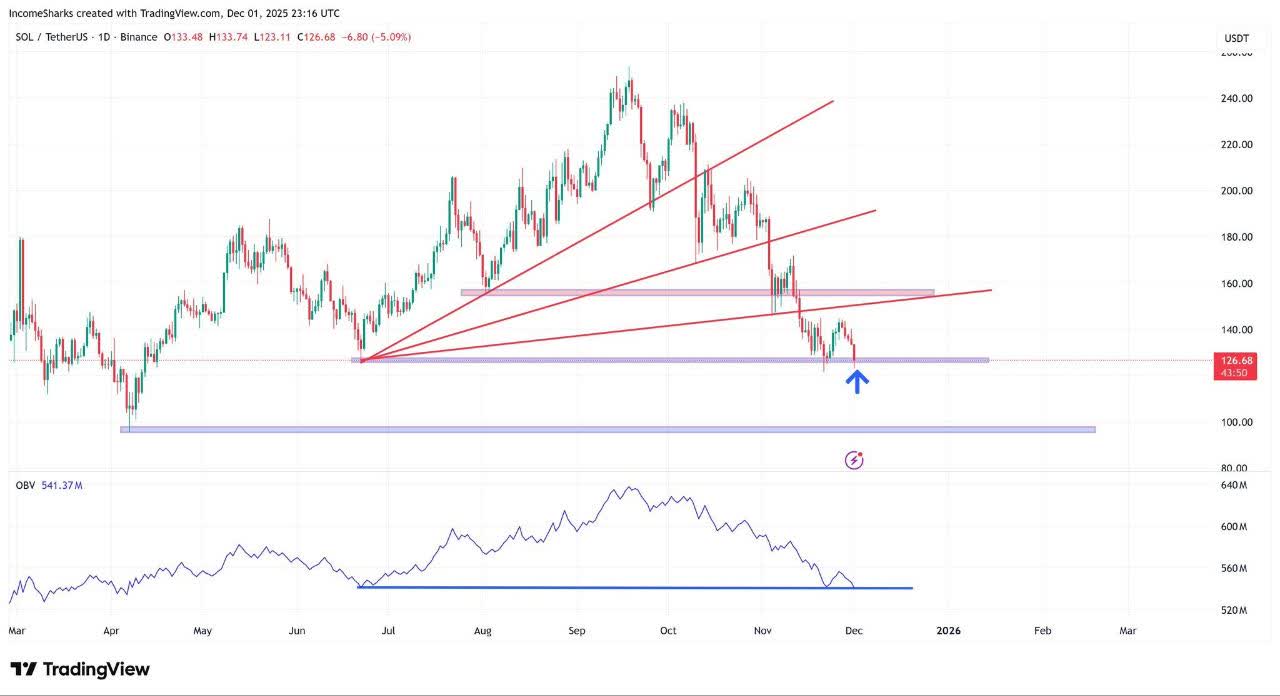This screenshot has height=696, width=1280.
Task: Click the USDT currency label
Action: [x=1237, y=38]
